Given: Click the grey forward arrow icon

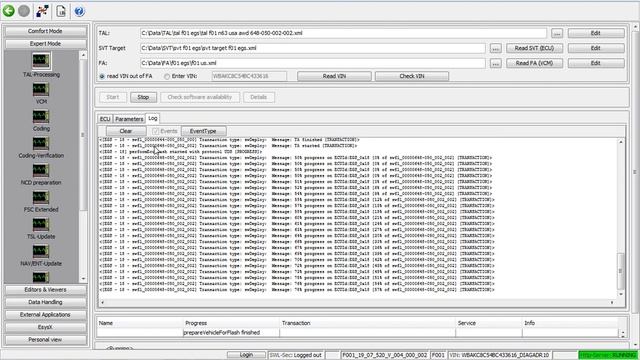Looking at the screenshot, I should coord(24,11).
